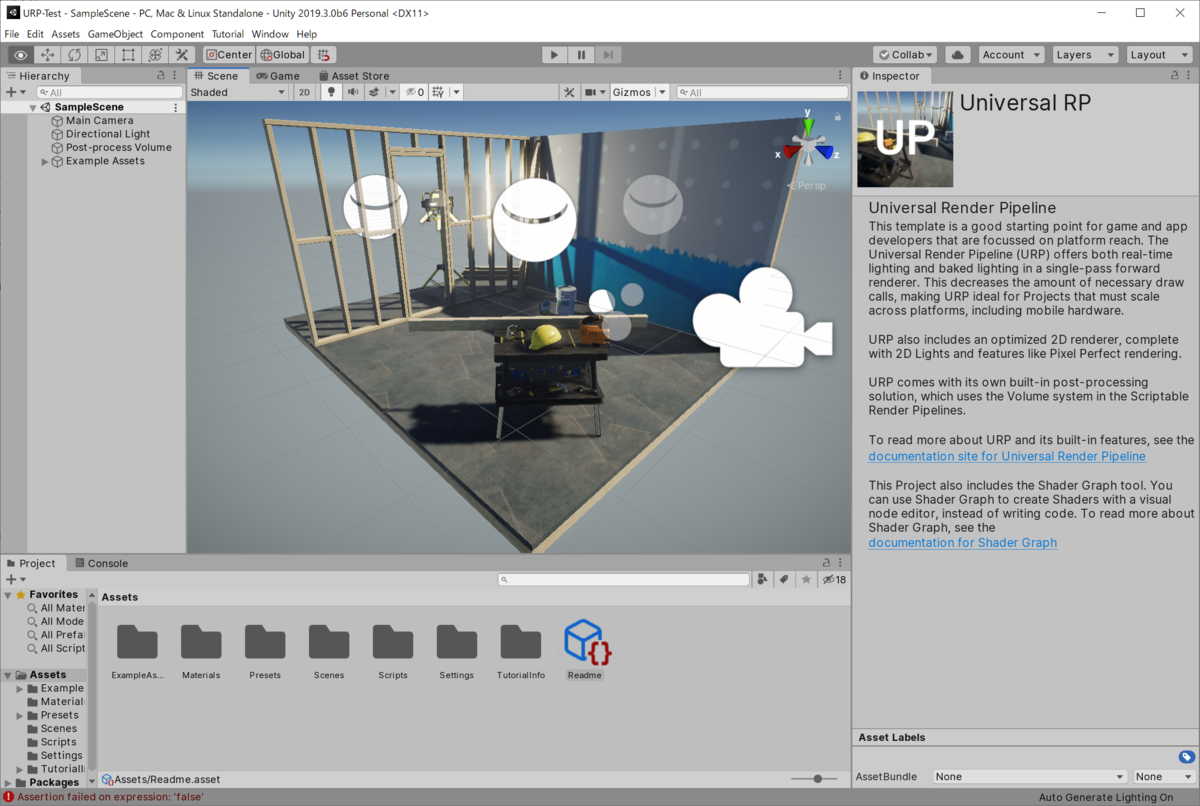Select the Rect transform tool
Image resolution: width=1200 pixels, height=806 pixels.
(x=128, y=55)
